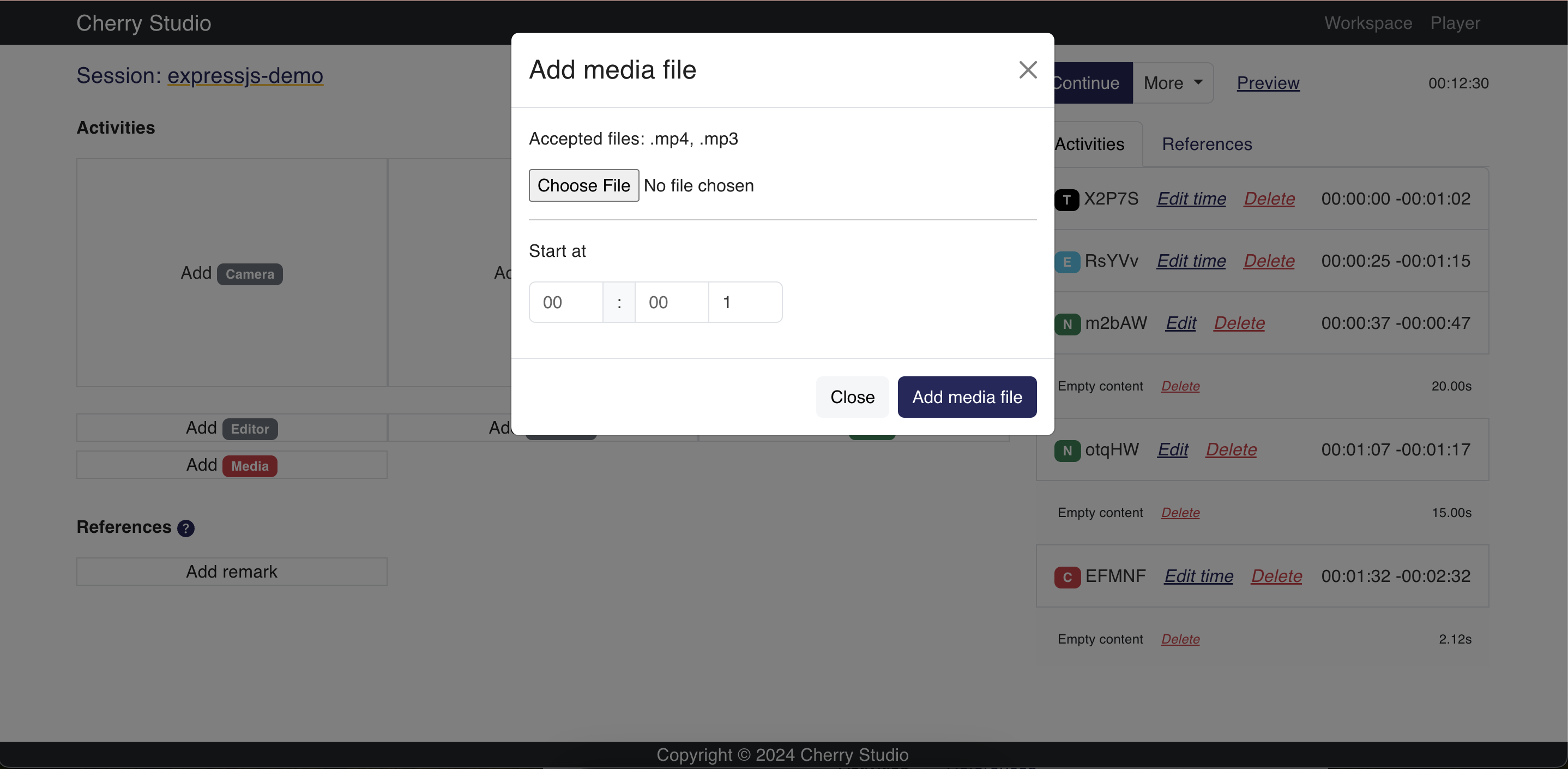
Task: Click the 00:01:07 -00:01:17 time range
Action: 1396,449
